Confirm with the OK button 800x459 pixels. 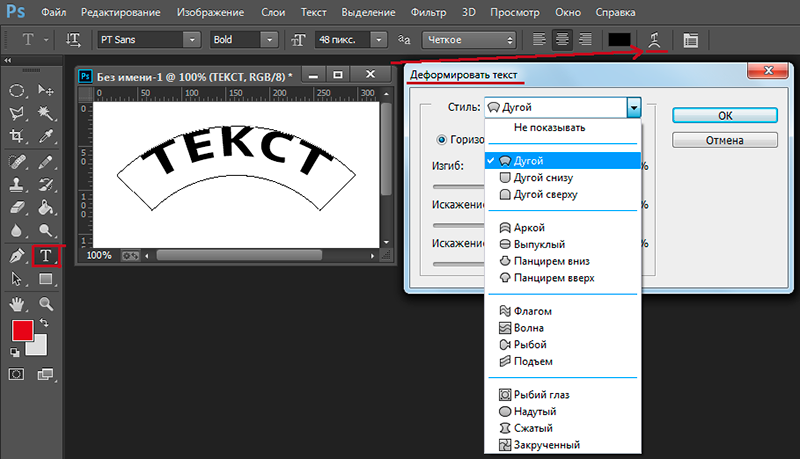coord(724,116)
